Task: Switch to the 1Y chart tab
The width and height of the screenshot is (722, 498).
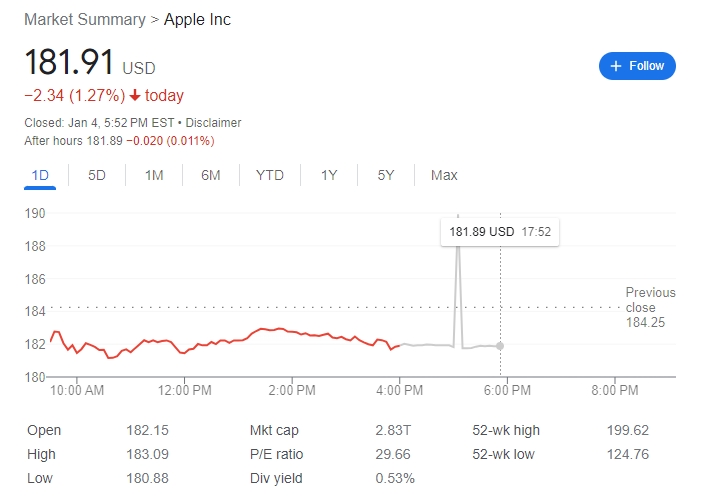Action: 329,175
